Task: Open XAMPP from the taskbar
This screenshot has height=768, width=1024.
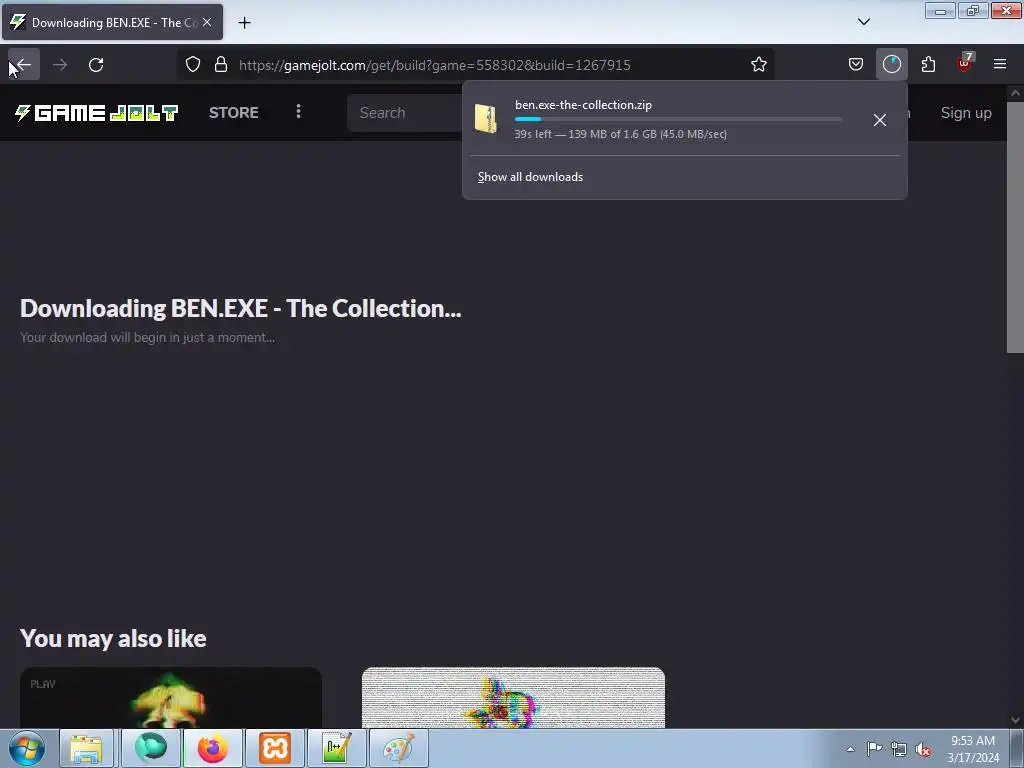Action: (274, 748)
